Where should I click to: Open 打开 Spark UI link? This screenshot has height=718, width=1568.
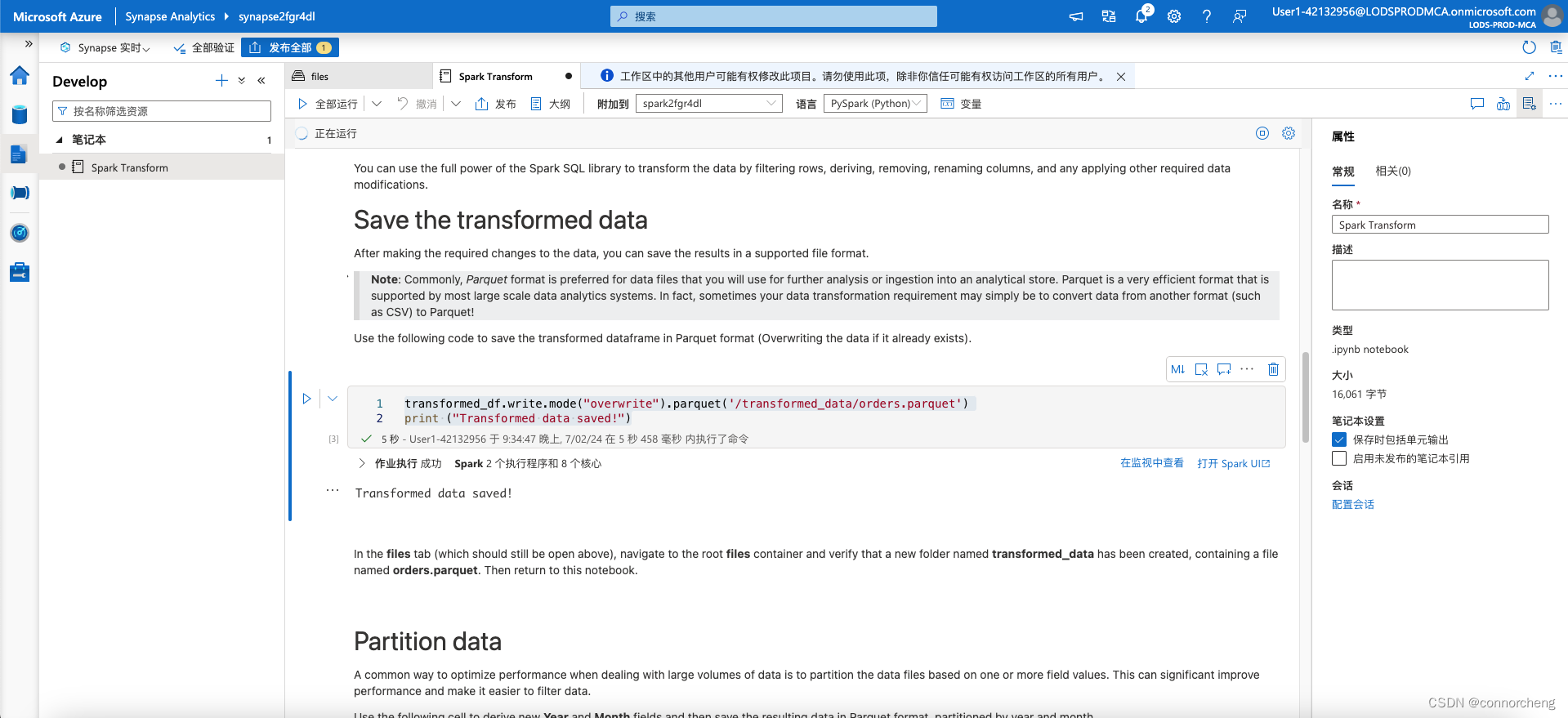(x=1234, y=463)
